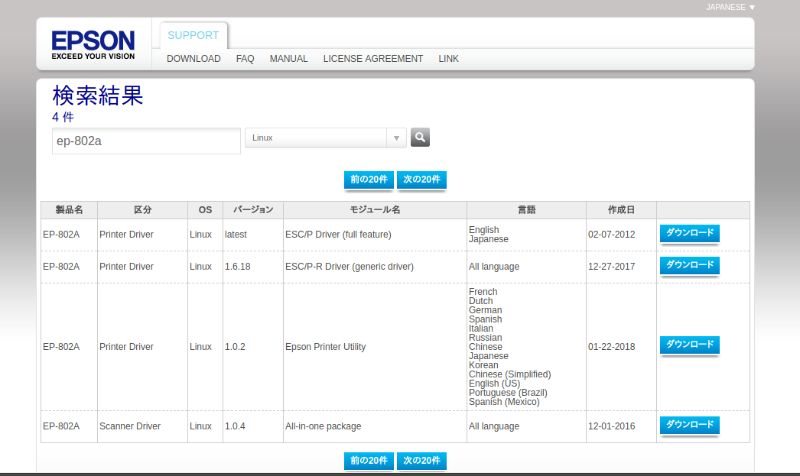Open the DOWNLOAD menu item
Image resolution: width=800 pixels, height=476 pixels.
[x=193, y=59]
